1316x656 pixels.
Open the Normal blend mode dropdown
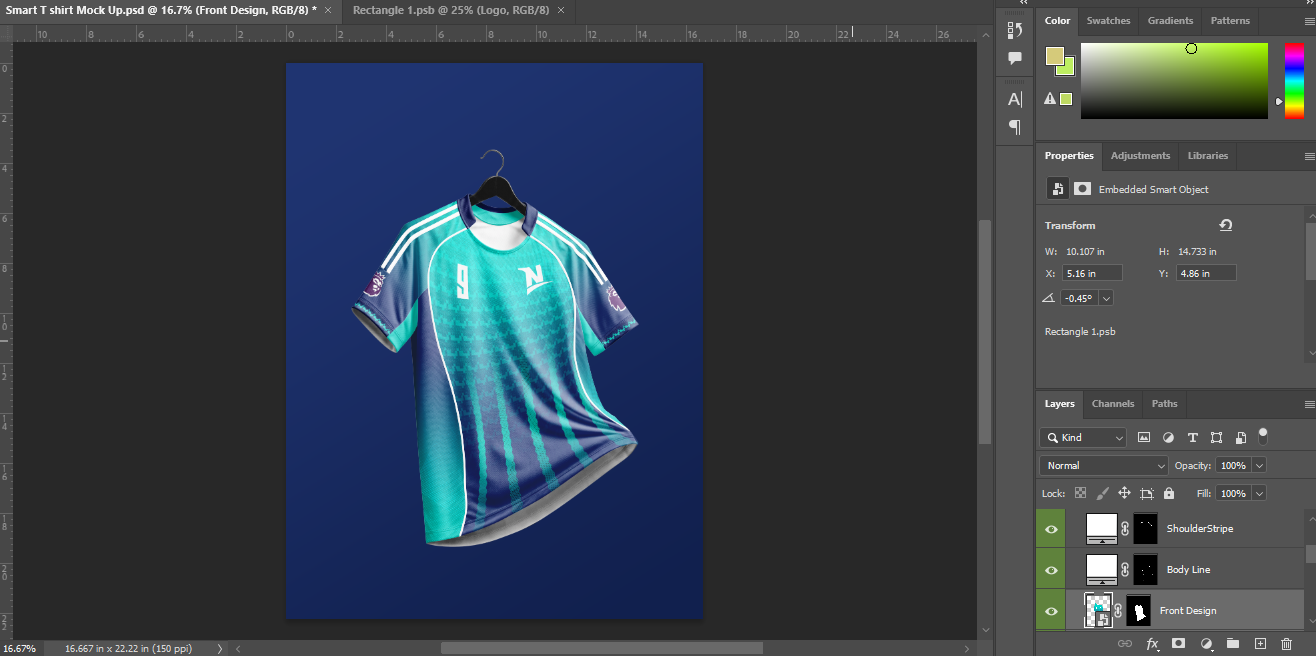[x=1104, y=465]
